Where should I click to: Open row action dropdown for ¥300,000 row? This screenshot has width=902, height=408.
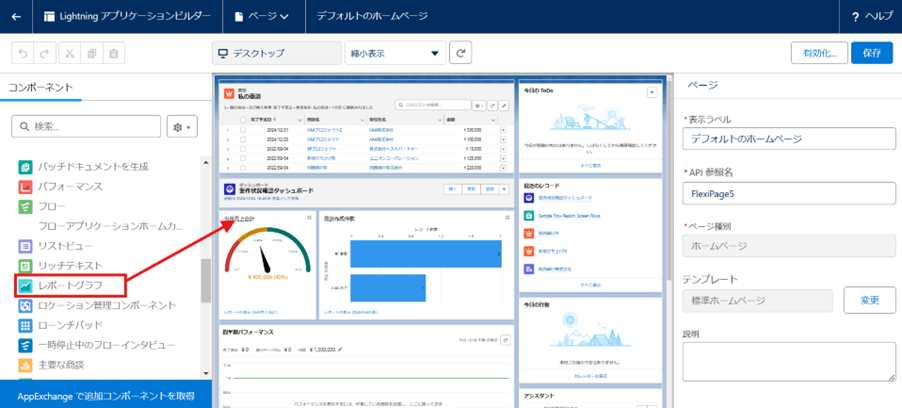click(504, 131)
